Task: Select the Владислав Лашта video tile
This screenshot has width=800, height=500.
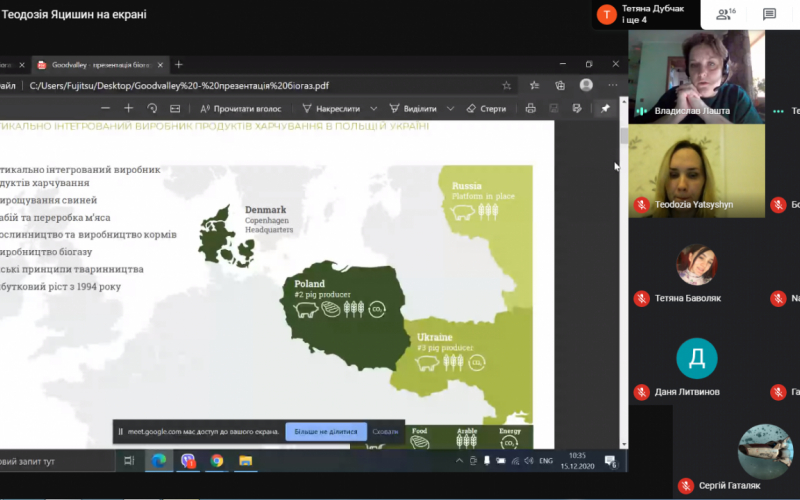Action: 696,77
